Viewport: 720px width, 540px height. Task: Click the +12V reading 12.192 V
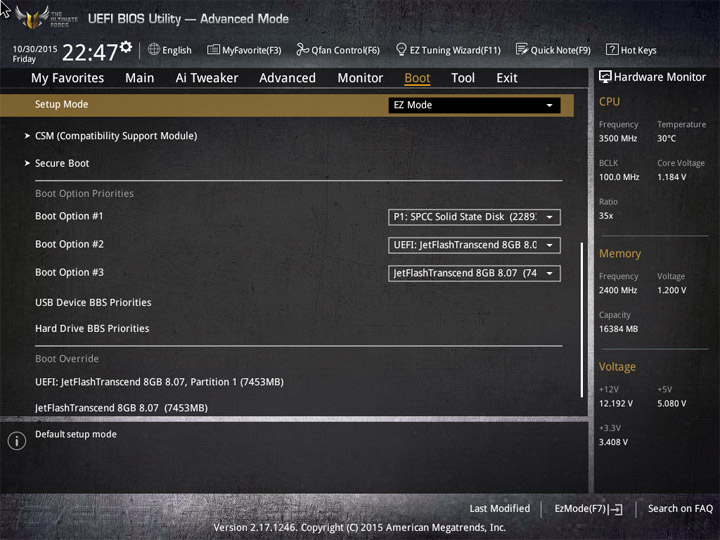tap(616, 403)
